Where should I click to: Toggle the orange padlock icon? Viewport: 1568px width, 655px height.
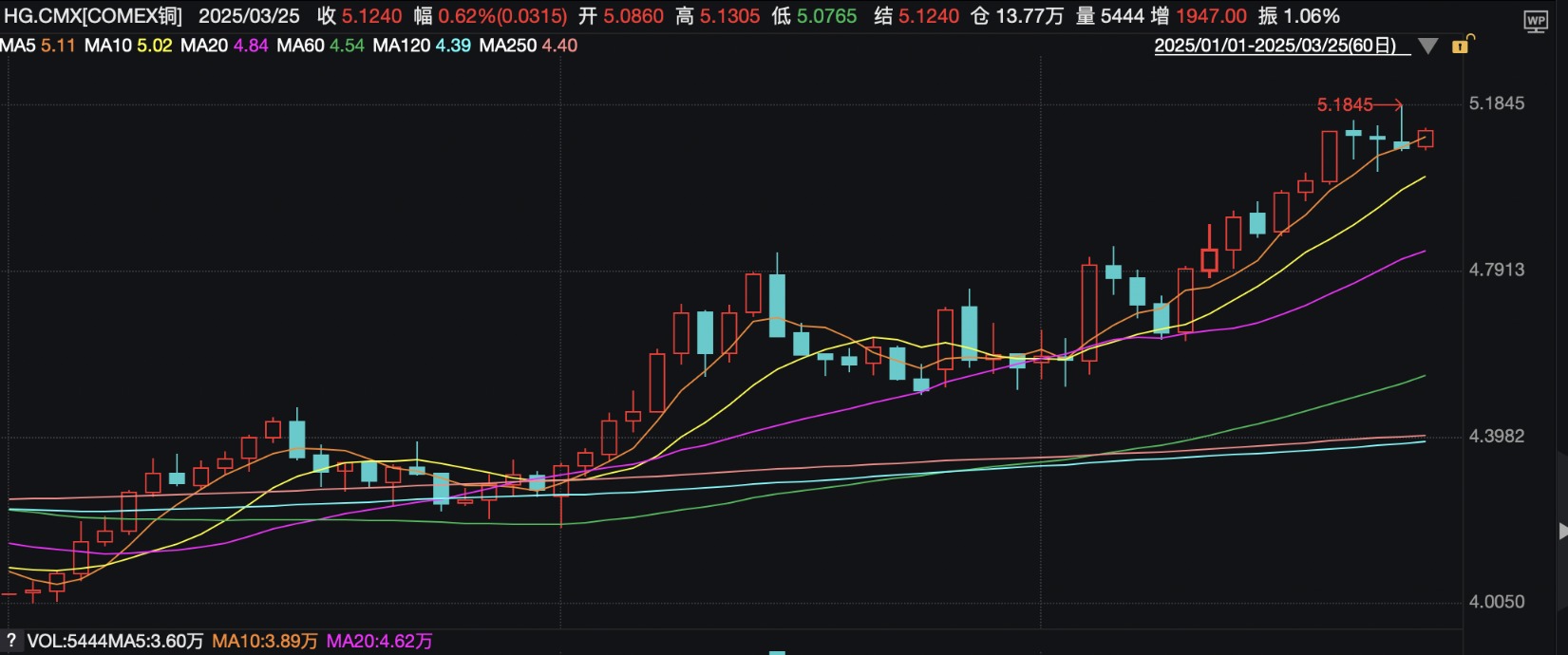(1462, 45)
